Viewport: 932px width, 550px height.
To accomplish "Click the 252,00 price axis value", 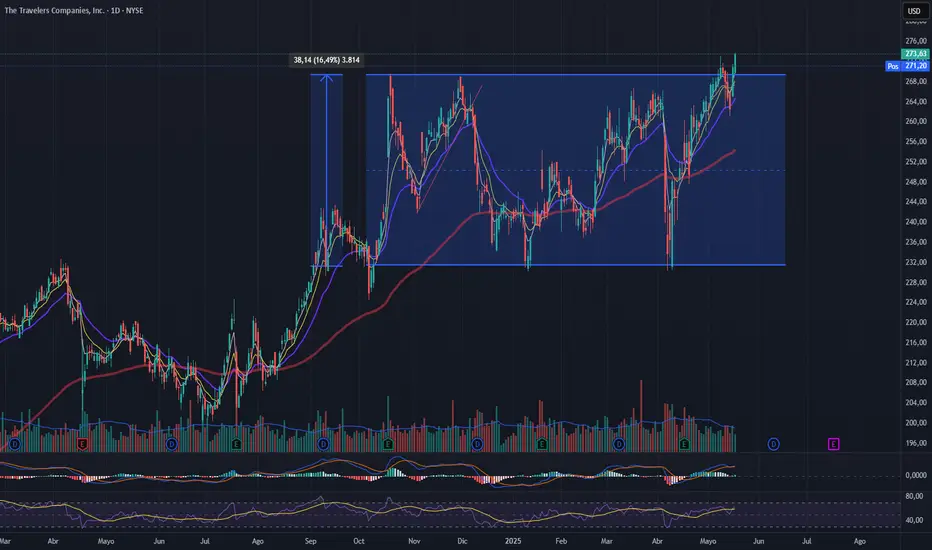I will click(x=915, y=162).
